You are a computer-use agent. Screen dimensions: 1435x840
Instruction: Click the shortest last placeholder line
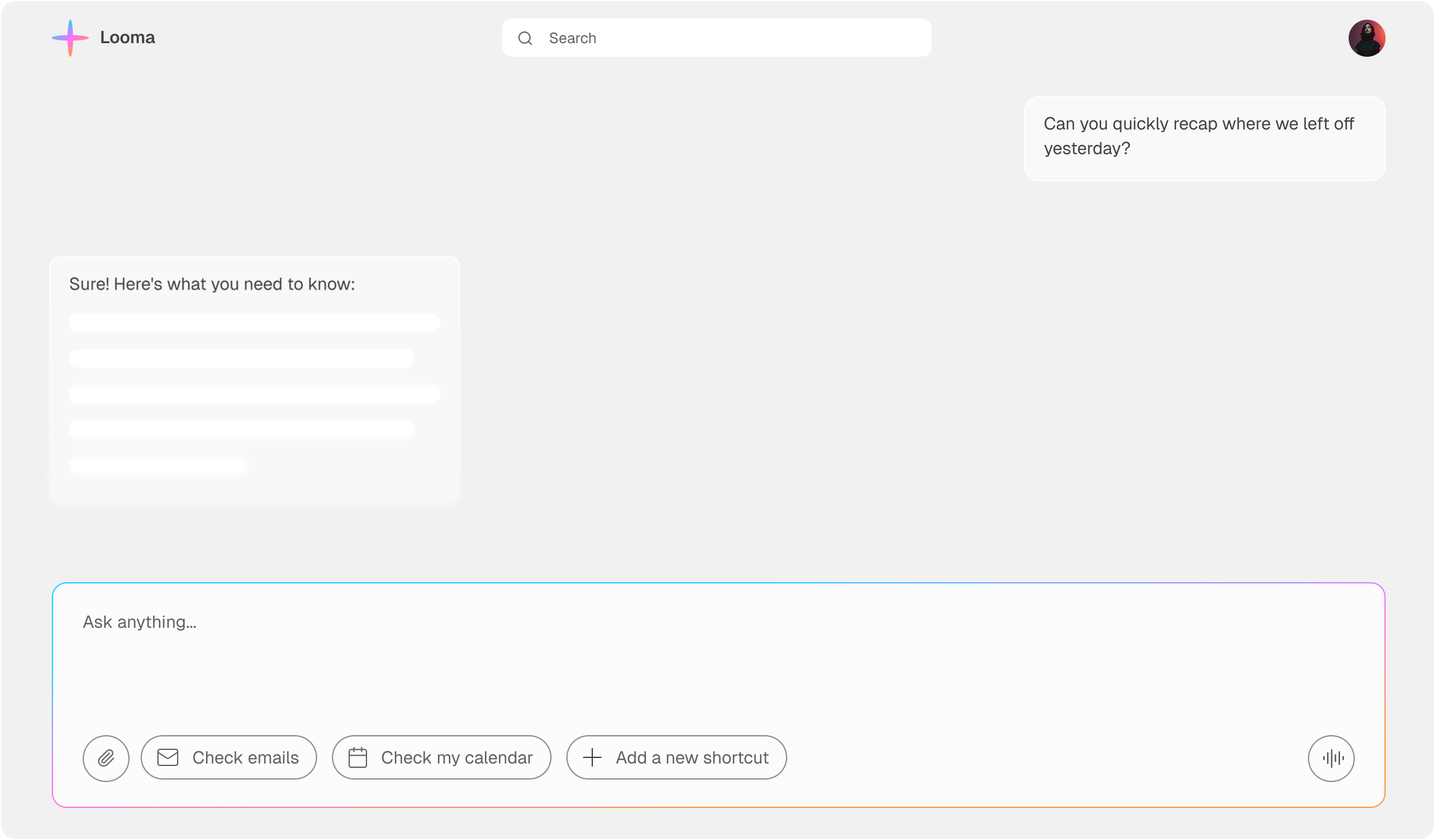pos(159,466)
